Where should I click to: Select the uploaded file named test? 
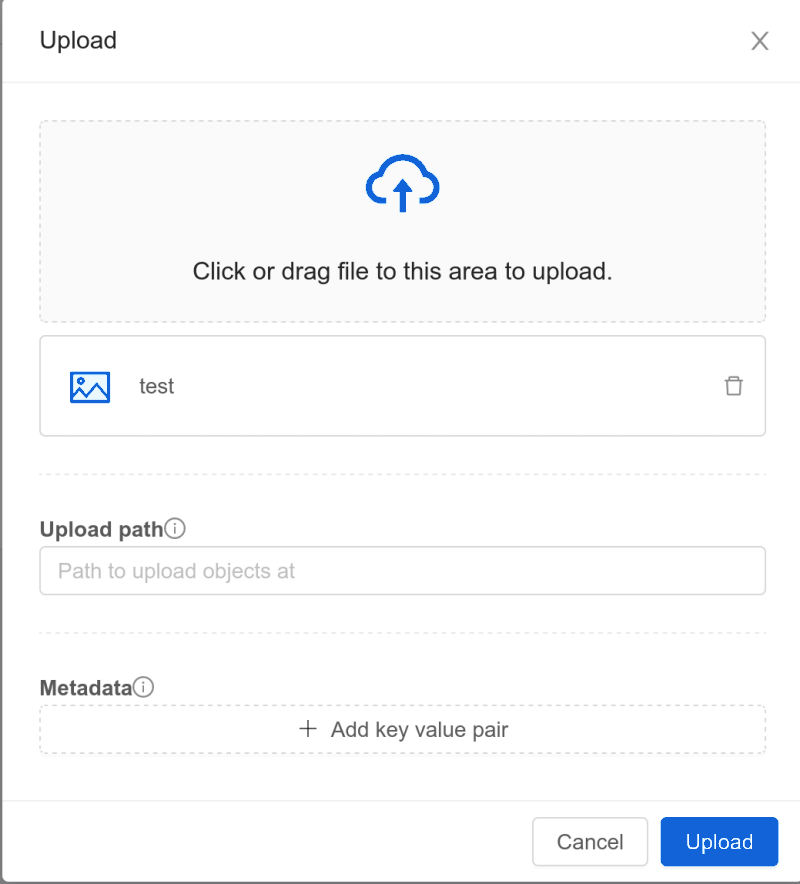coord(402,386)
